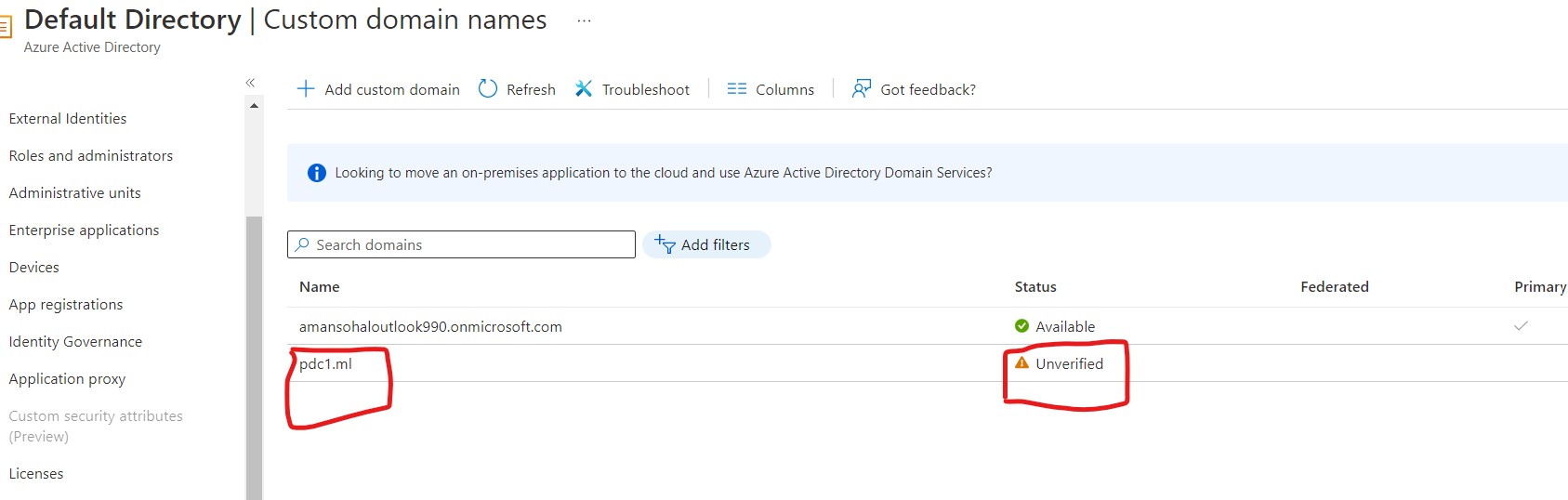
Task: Click the Azure Active Directory subtitle
Action: pyautogui.click(x=92, y=47)
